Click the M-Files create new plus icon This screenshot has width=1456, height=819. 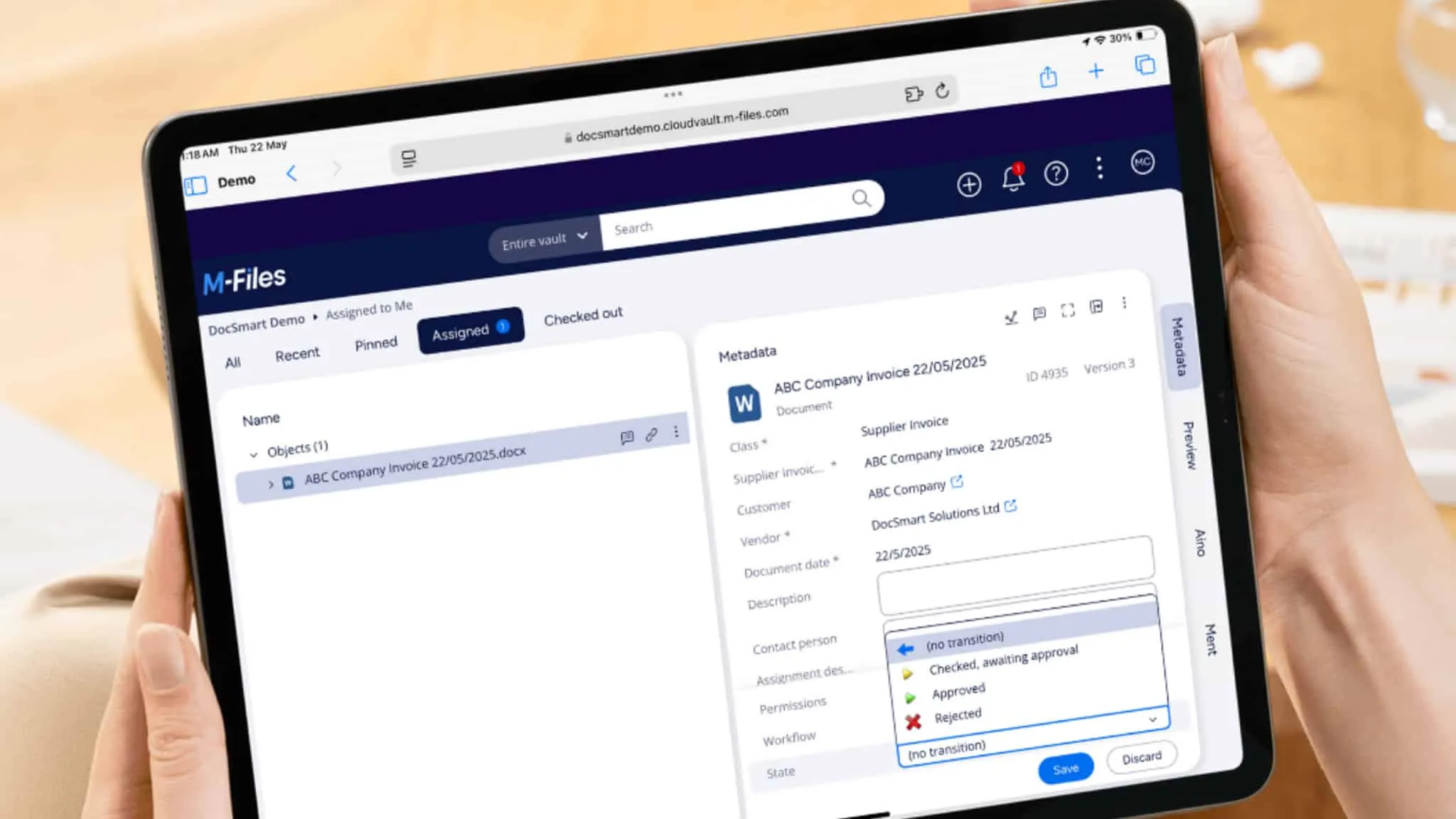click(x=969, y=184)
